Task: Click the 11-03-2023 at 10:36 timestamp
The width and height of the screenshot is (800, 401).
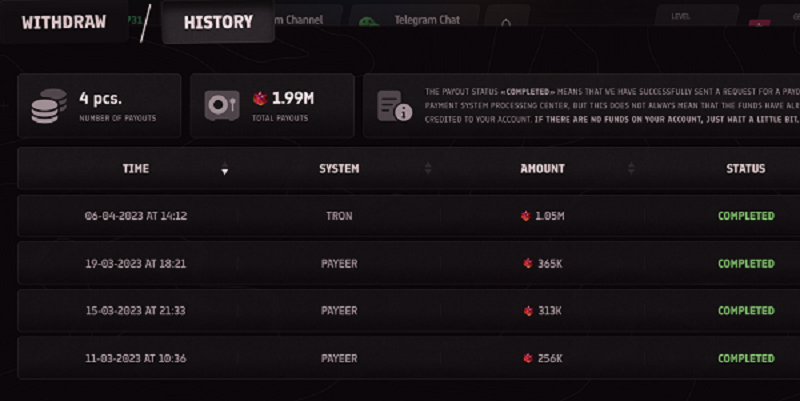Action: point(136,358)
